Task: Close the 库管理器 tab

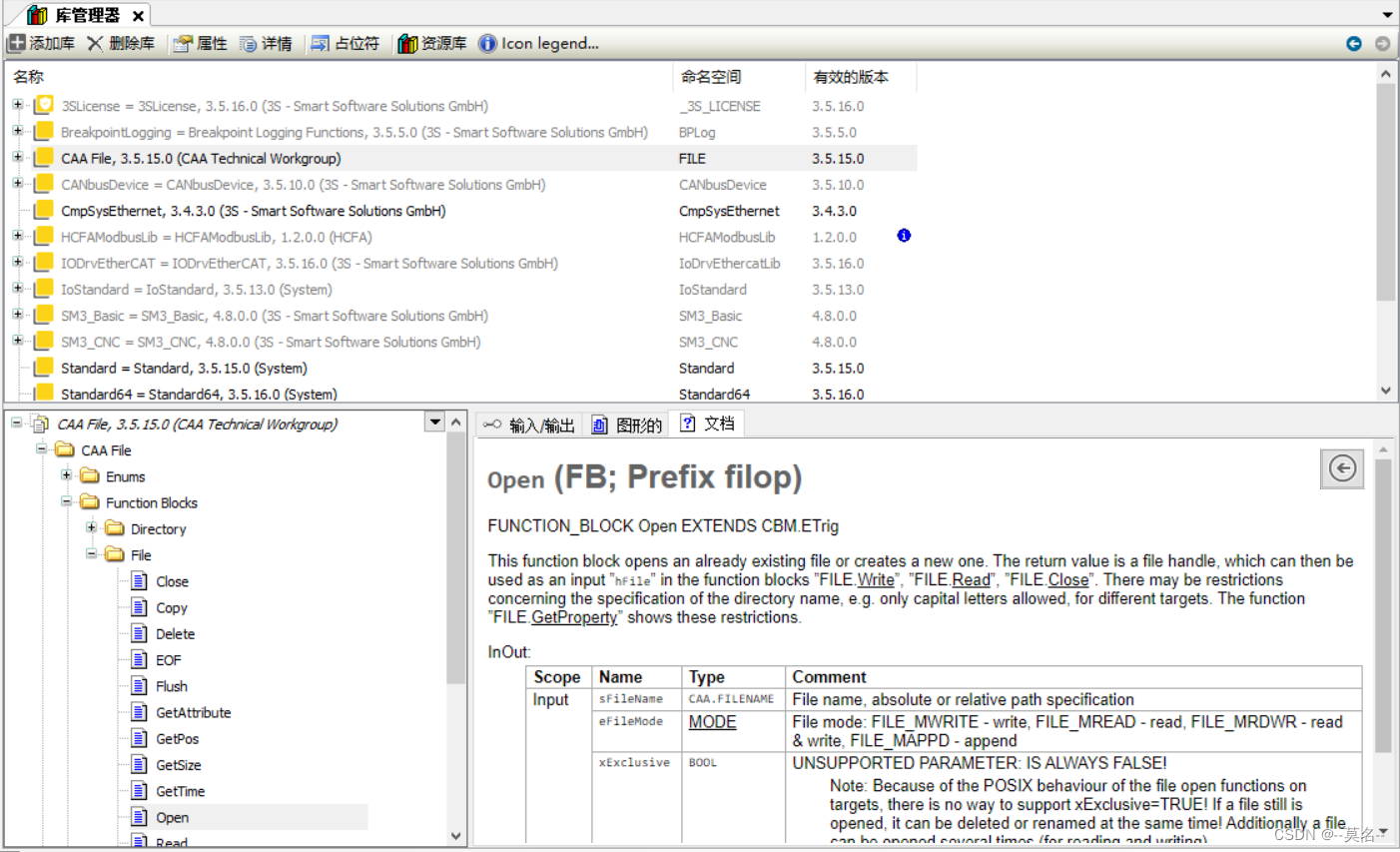Action: [139, 15]
